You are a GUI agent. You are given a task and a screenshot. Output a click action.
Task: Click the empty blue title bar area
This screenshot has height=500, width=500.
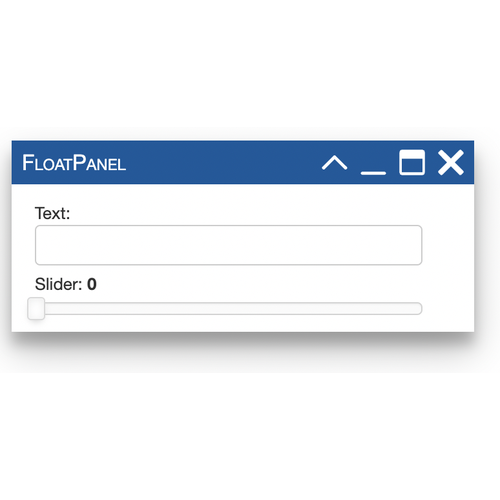click(220, 162)
